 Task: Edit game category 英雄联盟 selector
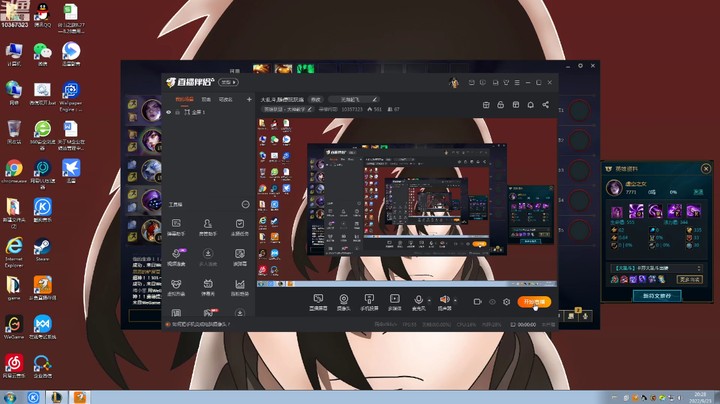pyautogui.click(x=287, y=109)
